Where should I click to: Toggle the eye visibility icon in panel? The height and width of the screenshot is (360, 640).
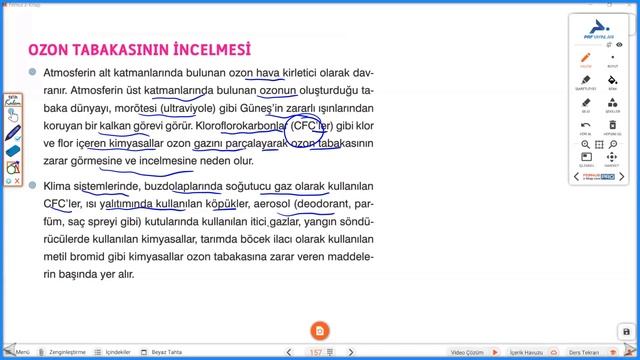coord(619,44)
